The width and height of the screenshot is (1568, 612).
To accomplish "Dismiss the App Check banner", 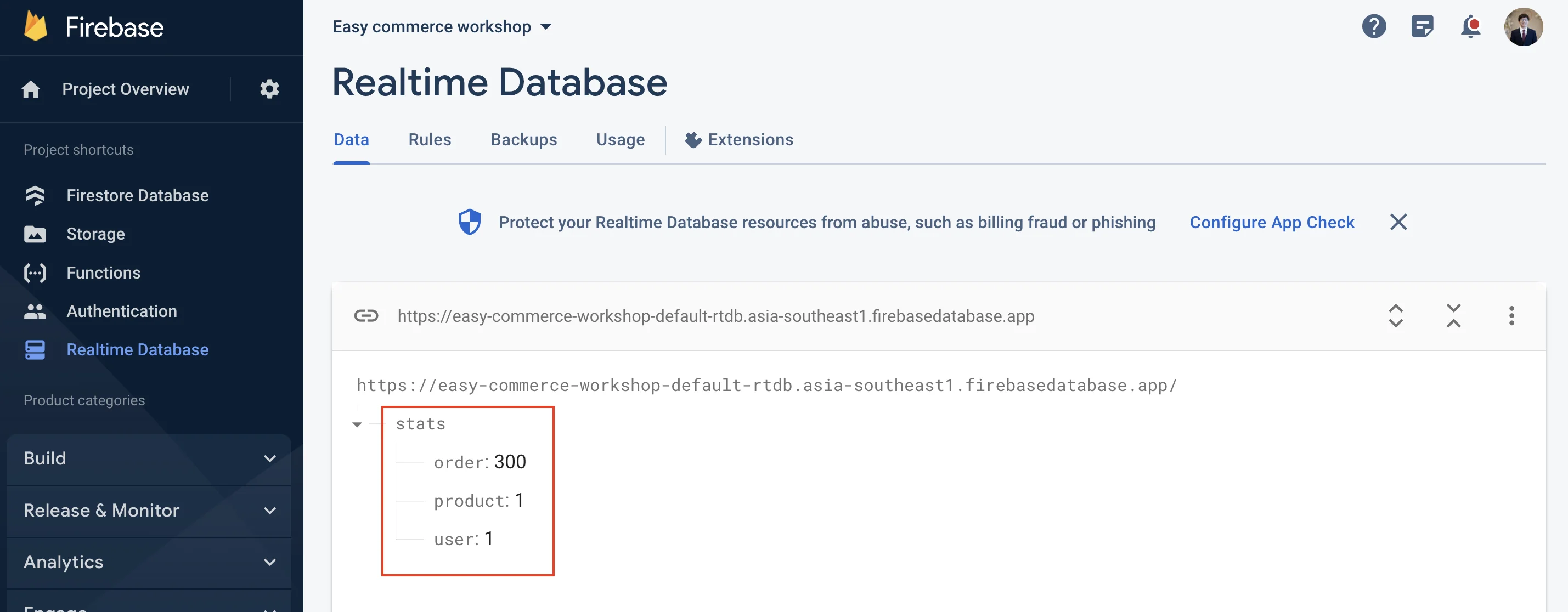I will click(x=1398, y=222).
